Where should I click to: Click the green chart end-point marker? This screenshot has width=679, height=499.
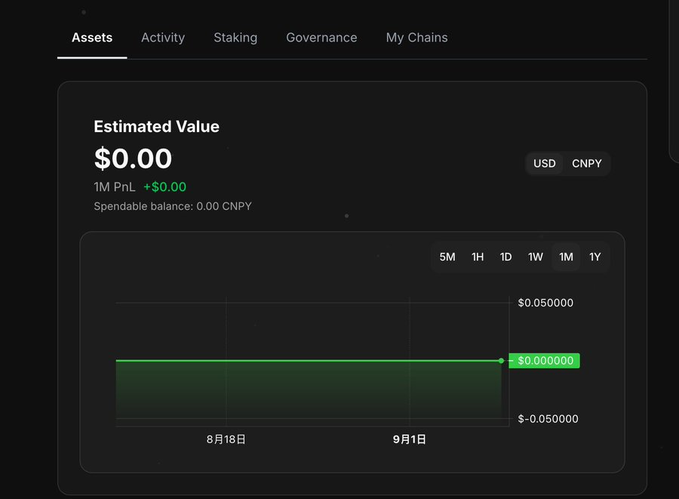pos(501,361)
